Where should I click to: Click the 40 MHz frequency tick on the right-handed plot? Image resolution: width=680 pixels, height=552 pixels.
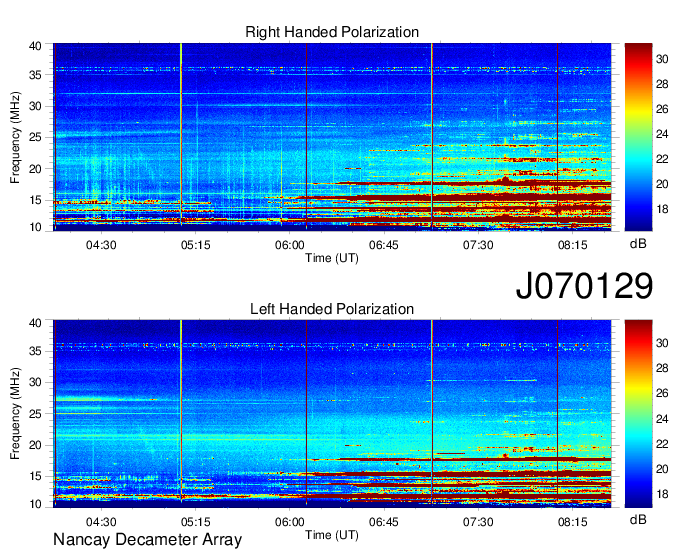coord(35,46)
